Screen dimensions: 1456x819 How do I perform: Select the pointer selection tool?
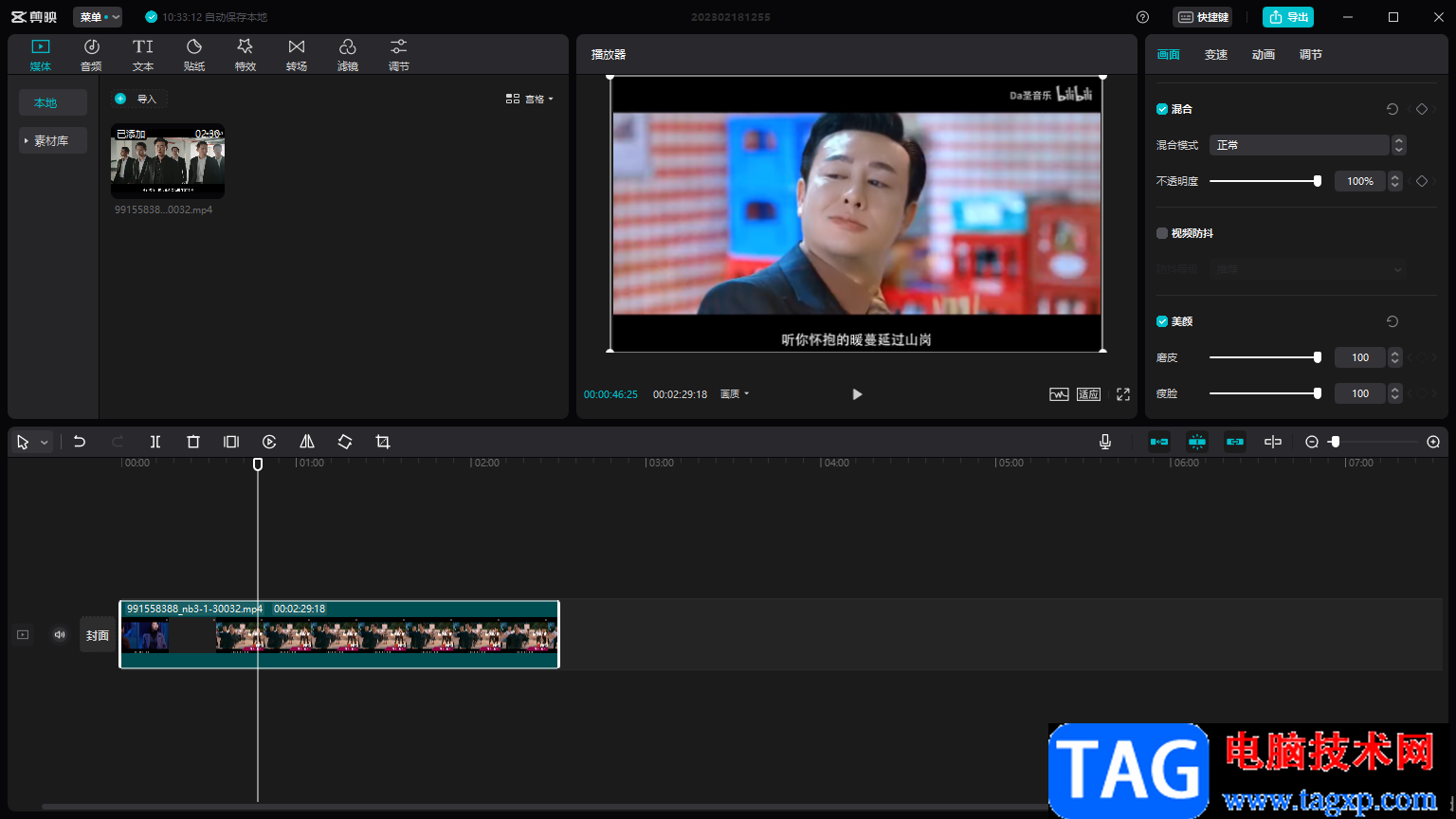pyautogui.click(x=23, y=442)
